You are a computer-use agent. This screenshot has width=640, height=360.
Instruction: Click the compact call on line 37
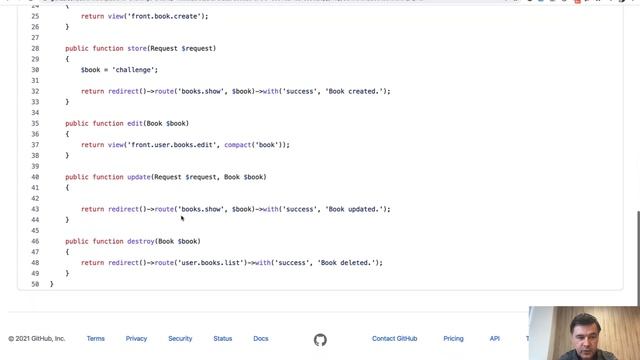pyautogui.click(x=238, y=145)
